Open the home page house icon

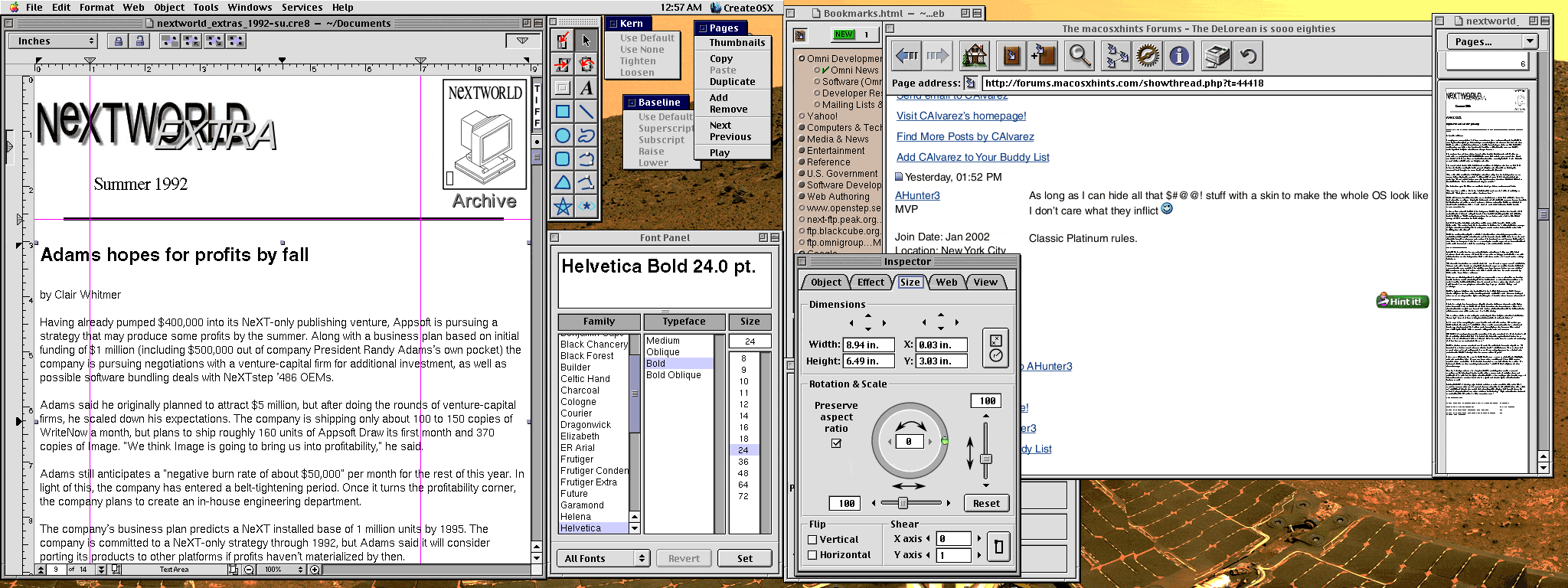[x=975, y=56]
